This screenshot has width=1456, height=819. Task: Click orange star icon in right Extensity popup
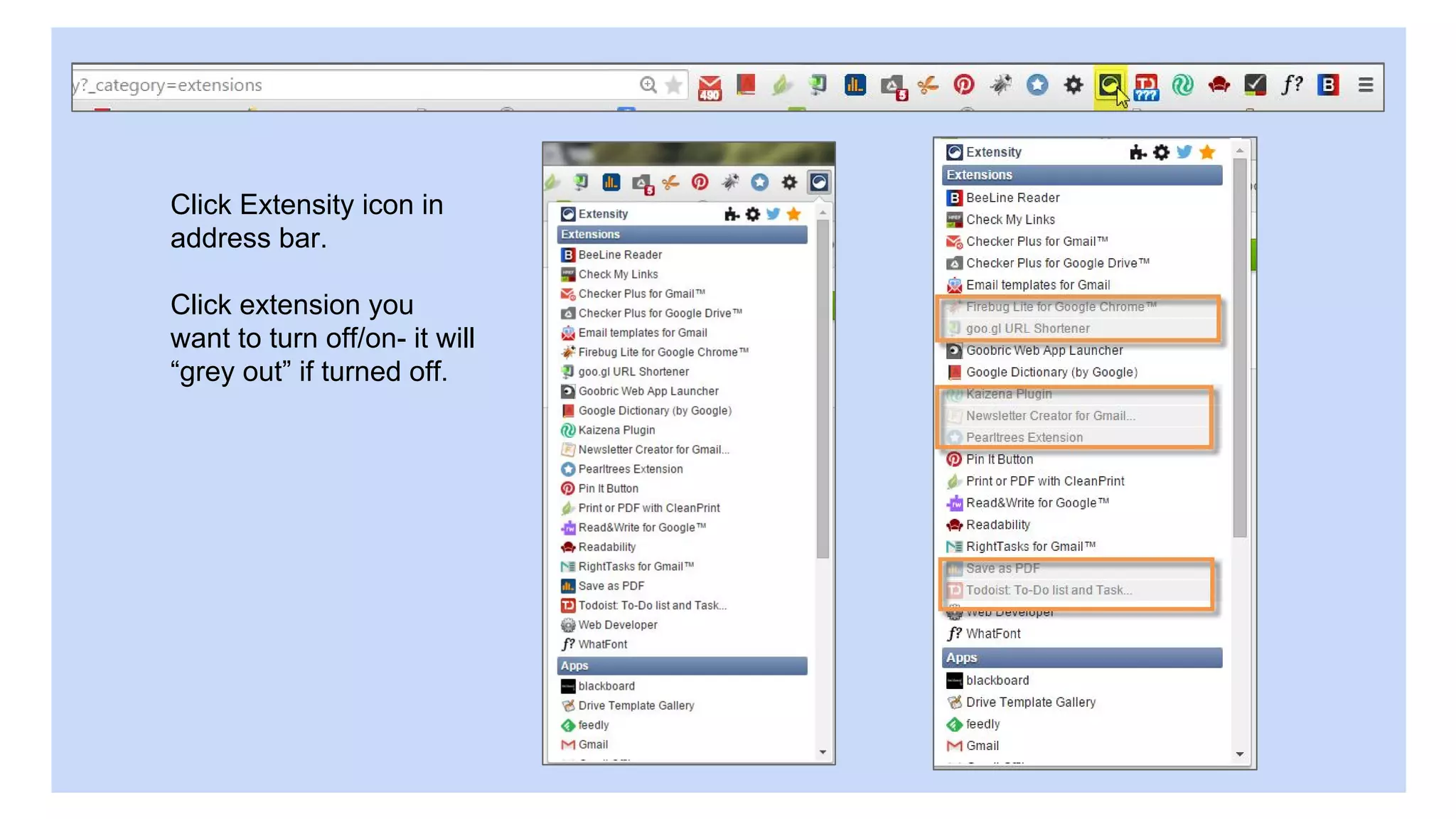(x=1206, y=151)
